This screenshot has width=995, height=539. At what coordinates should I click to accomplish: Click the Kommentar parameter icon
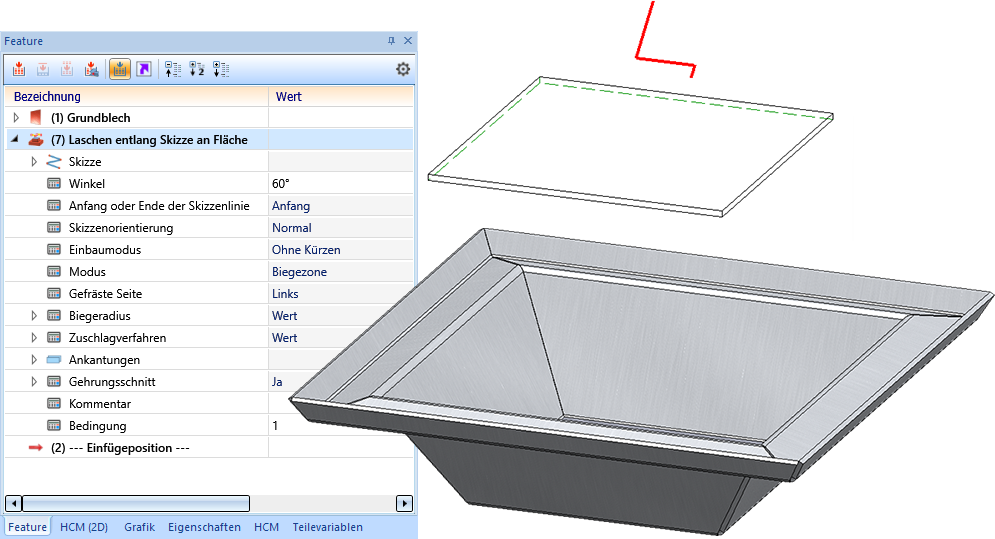pos(54,404)
